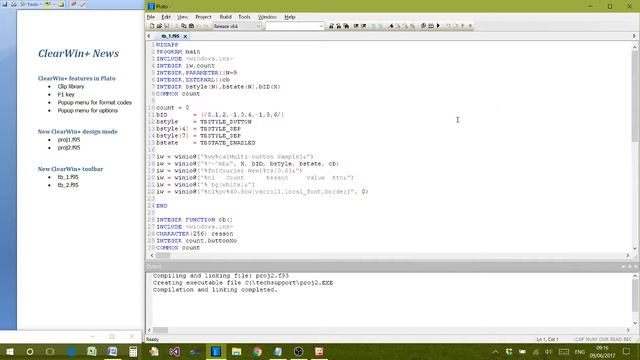Open the Project menu
The height and width of the screenshot is (360, 640).
[203, 17]
